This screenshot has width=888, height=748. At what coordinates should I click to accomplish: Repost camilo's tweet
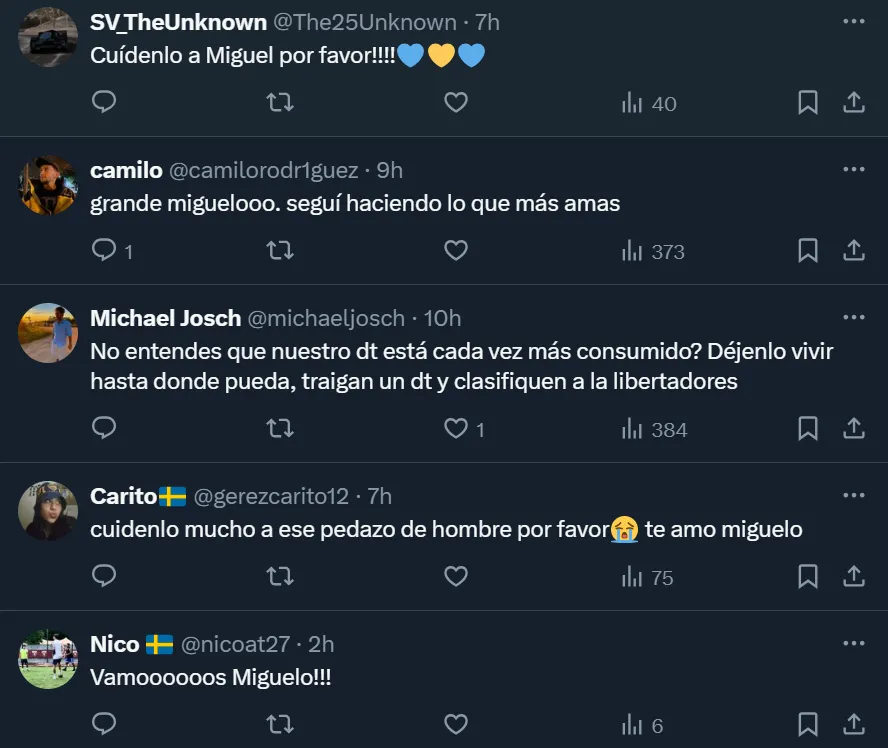280,250
